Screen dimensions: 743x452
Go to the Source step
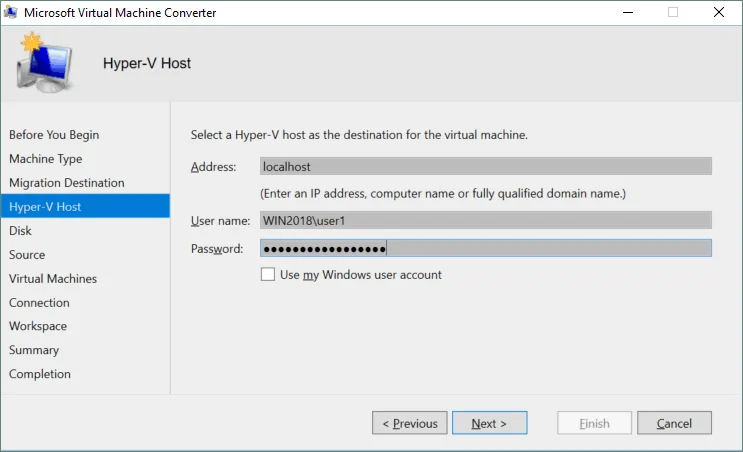pyautogui.click(x=27, y=255)
